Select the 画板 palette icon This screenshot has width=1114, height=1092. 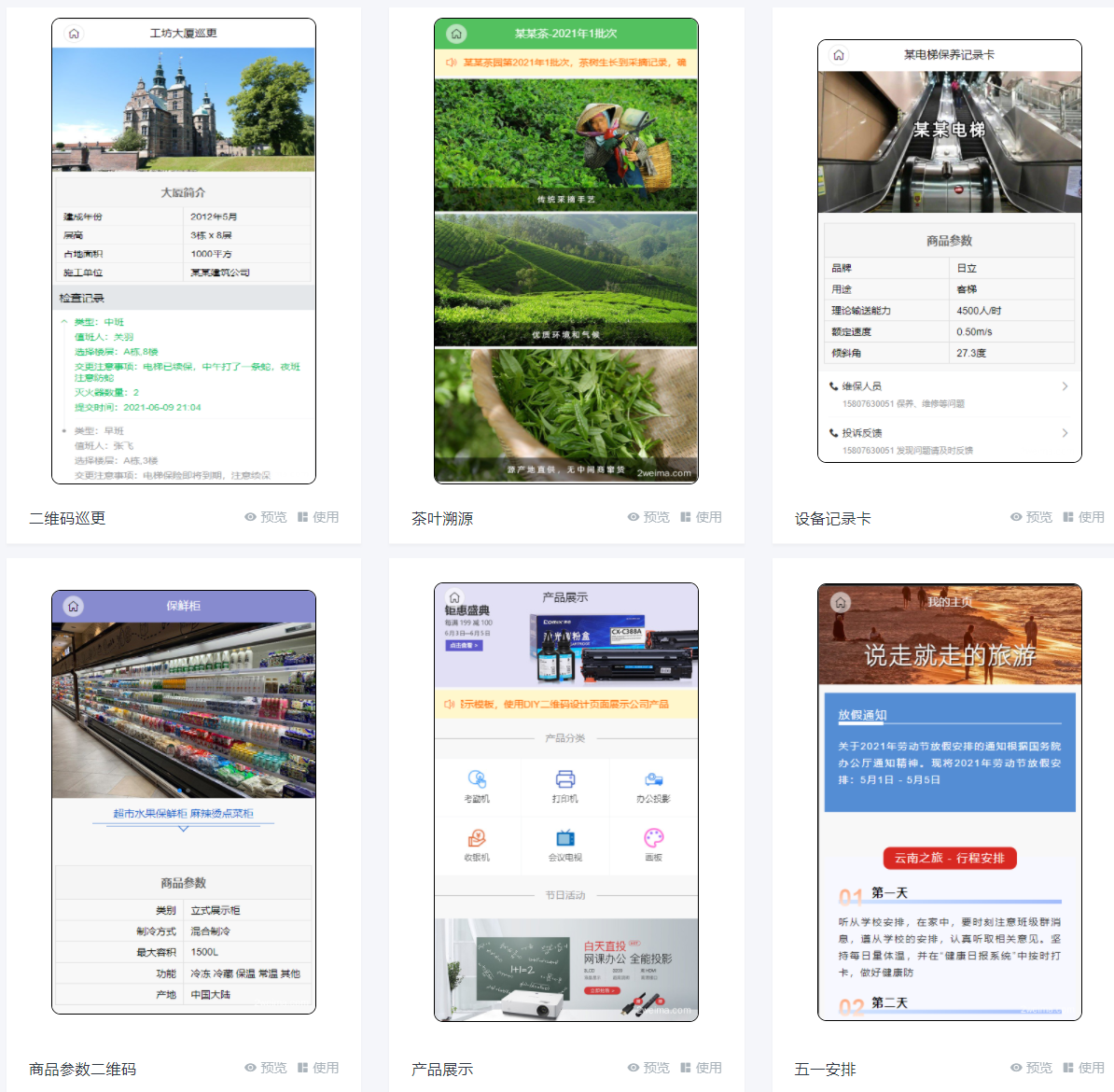[x=653, y=838]
